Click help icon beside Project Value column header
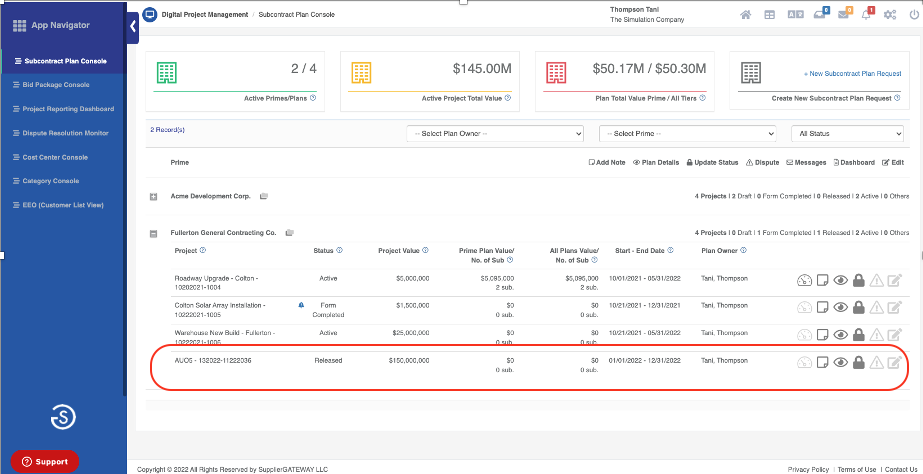923x474 pixels. pos(426,250)
